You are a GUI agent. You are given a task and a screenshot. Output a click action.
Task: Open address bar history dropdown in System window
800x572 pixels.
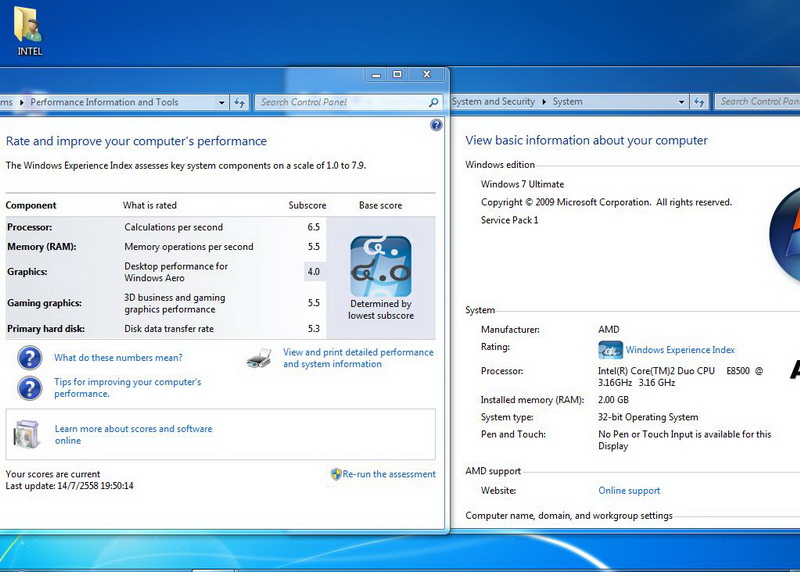coord(681,102)
